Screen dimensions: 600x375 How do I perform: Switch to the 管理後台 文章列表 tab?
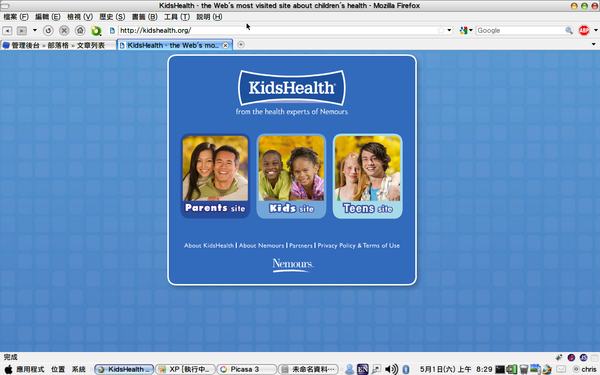[58, 45]
